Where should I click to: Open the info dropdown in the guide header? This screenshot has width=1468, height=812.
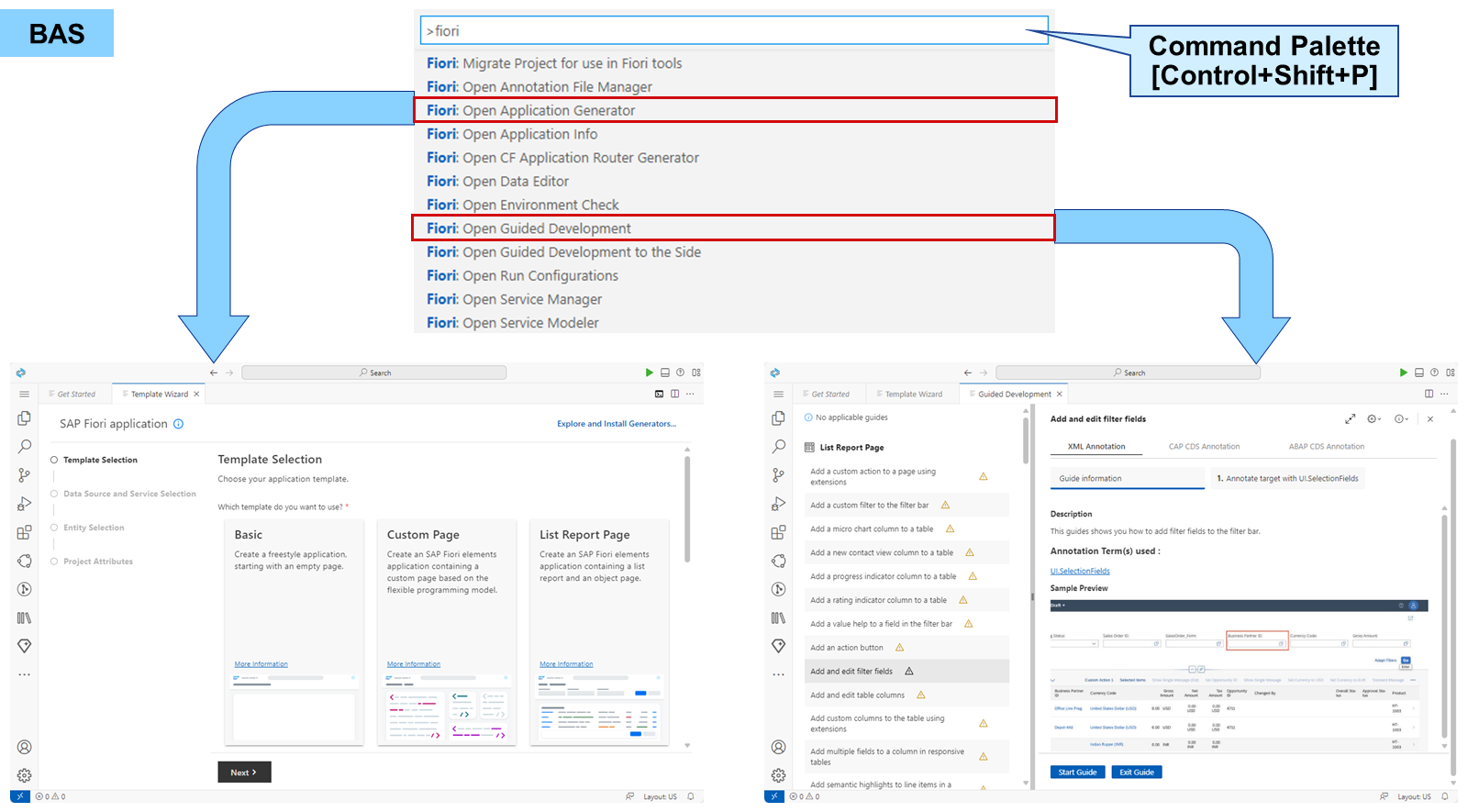coord(1401,418)
